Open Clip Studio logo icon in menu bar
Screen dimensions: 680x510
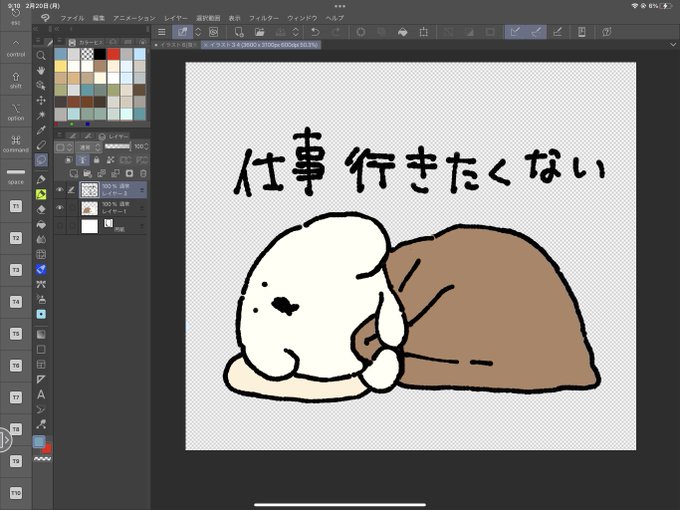click(45, 18)
